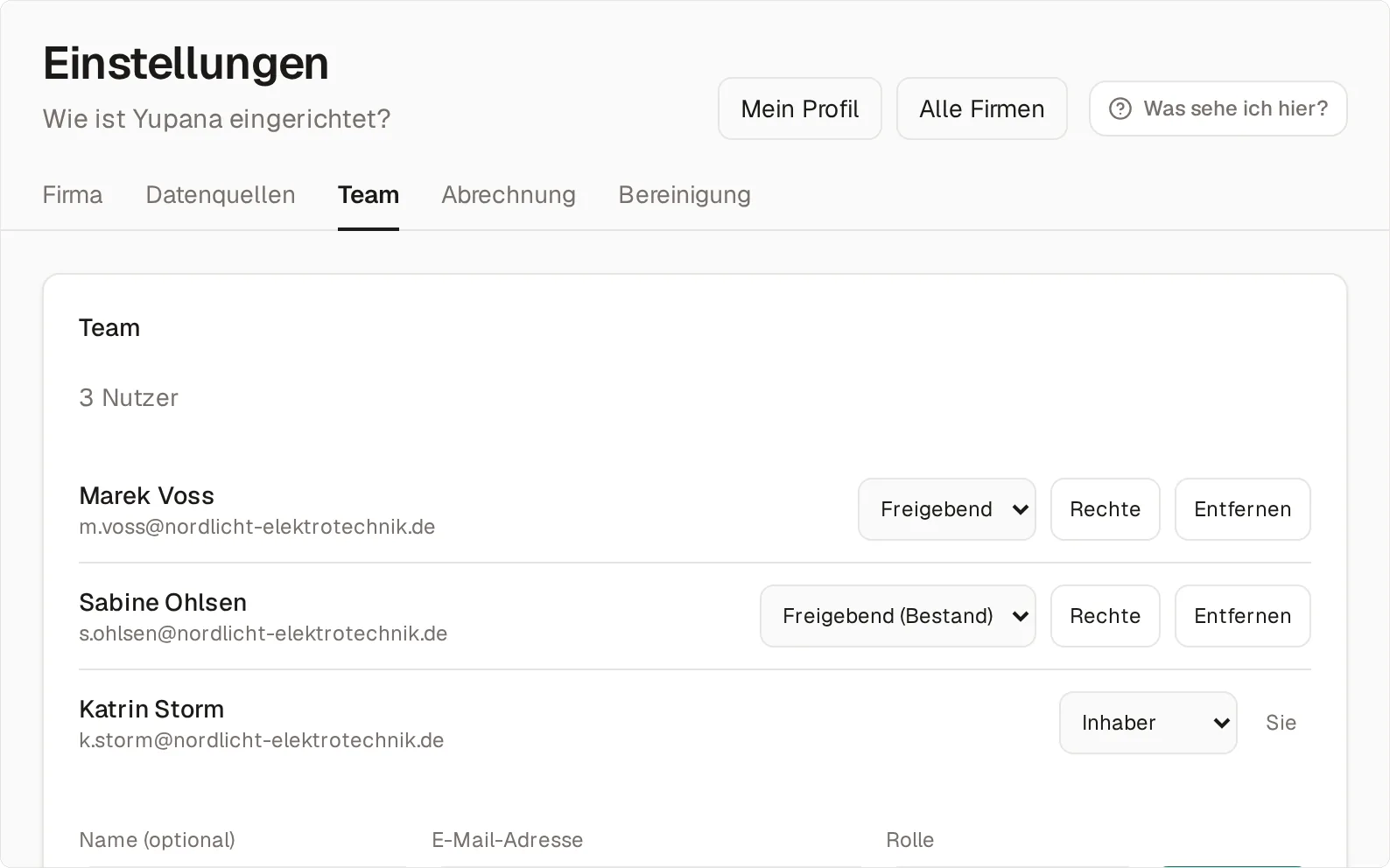Click Entfernen for Sabine Ohlsen
Screen dimensions: 1390x868
pos(1243,616)
